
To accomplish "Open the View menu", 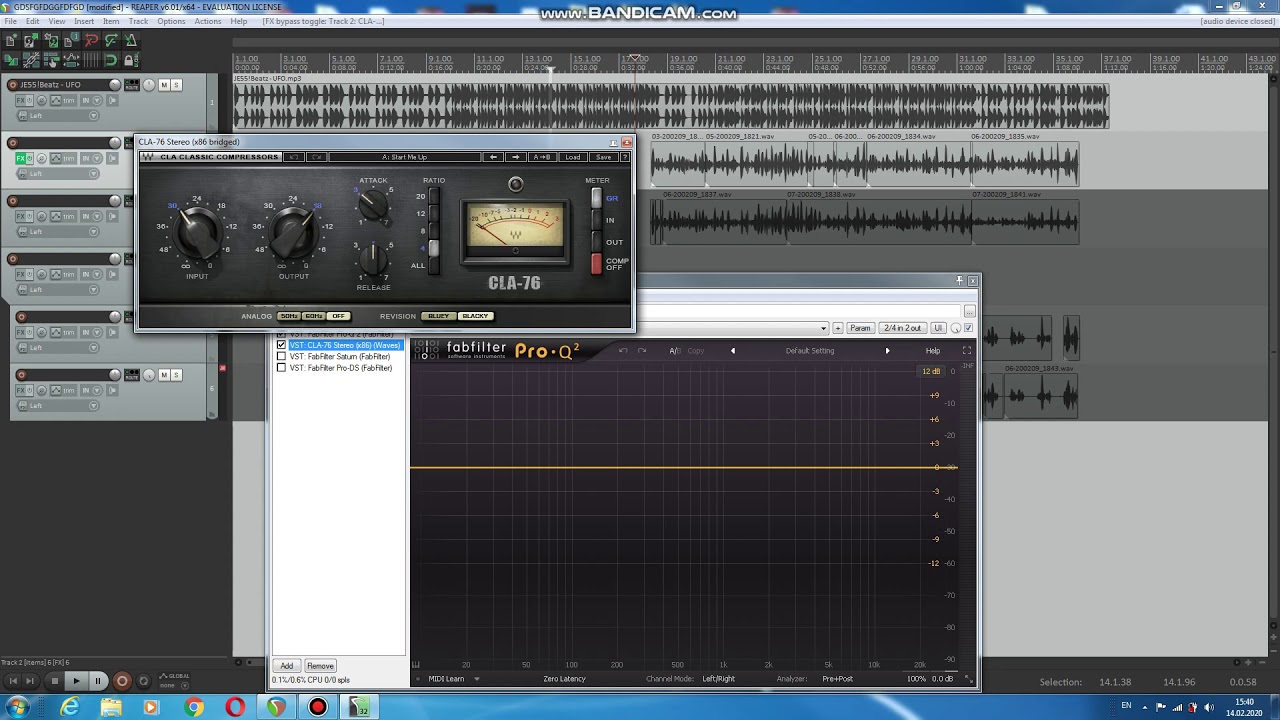I will pyautogui.click(x=57, y=21).
